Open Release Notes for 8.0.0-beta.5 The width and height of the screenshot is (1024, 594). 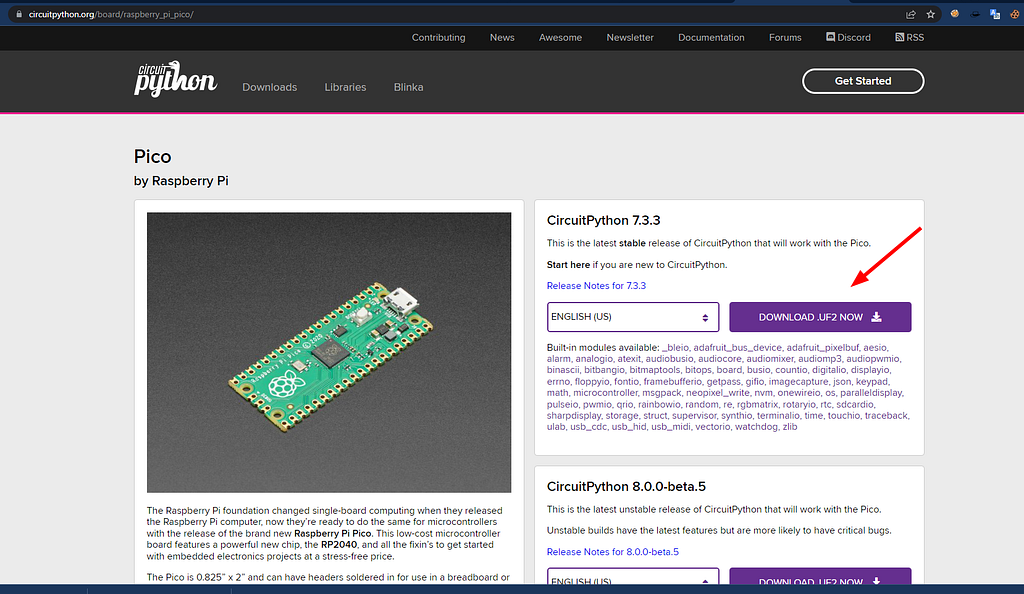(613, 552)
